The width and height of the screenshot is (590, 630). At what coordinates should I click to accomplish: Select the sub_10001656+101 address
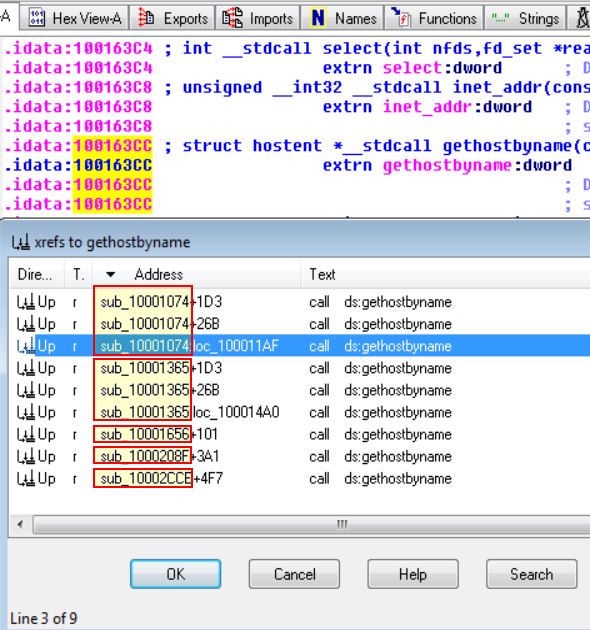[x=159, y=435]
